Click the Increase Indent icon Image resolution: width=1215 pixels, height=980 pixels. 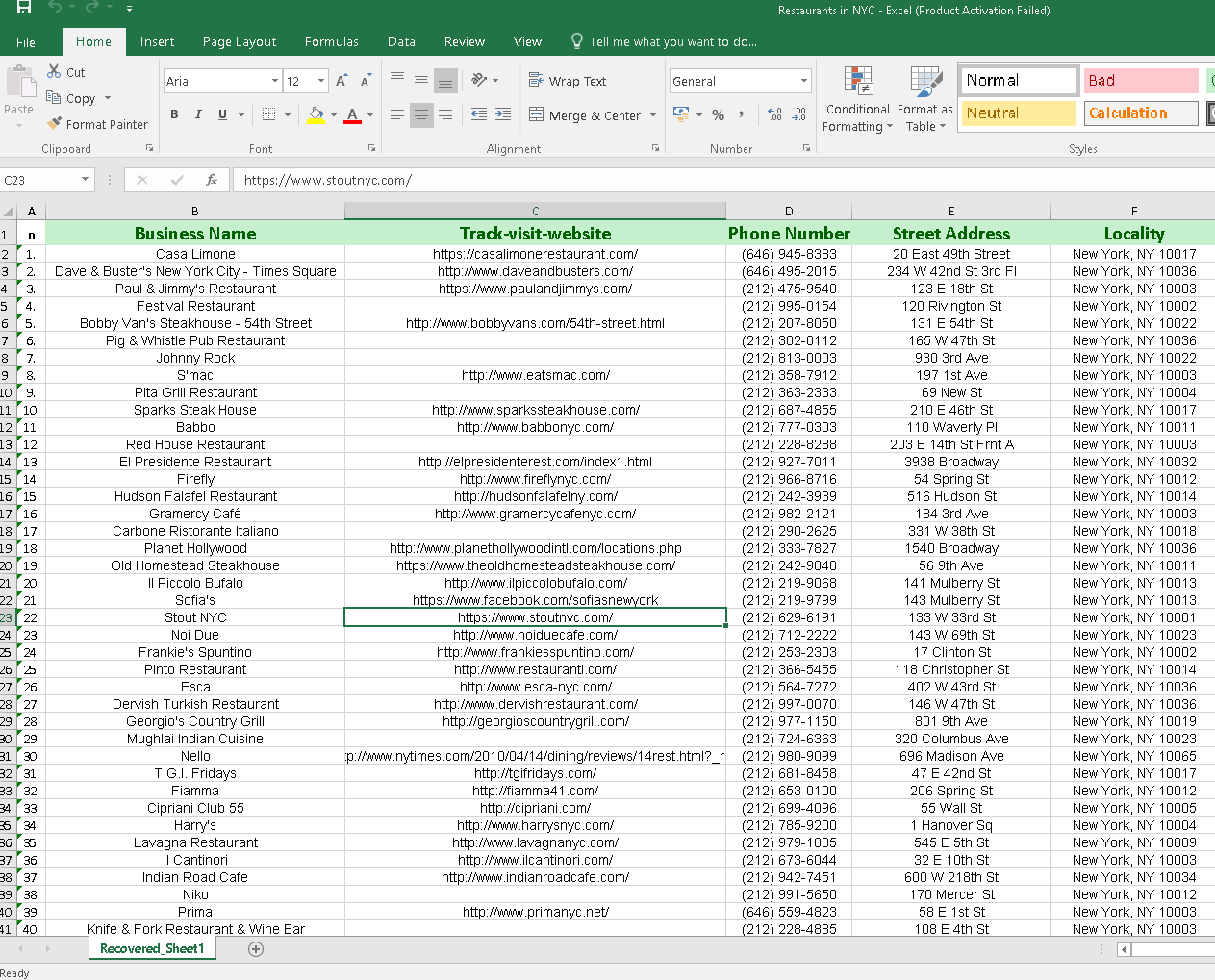point(502,114)
